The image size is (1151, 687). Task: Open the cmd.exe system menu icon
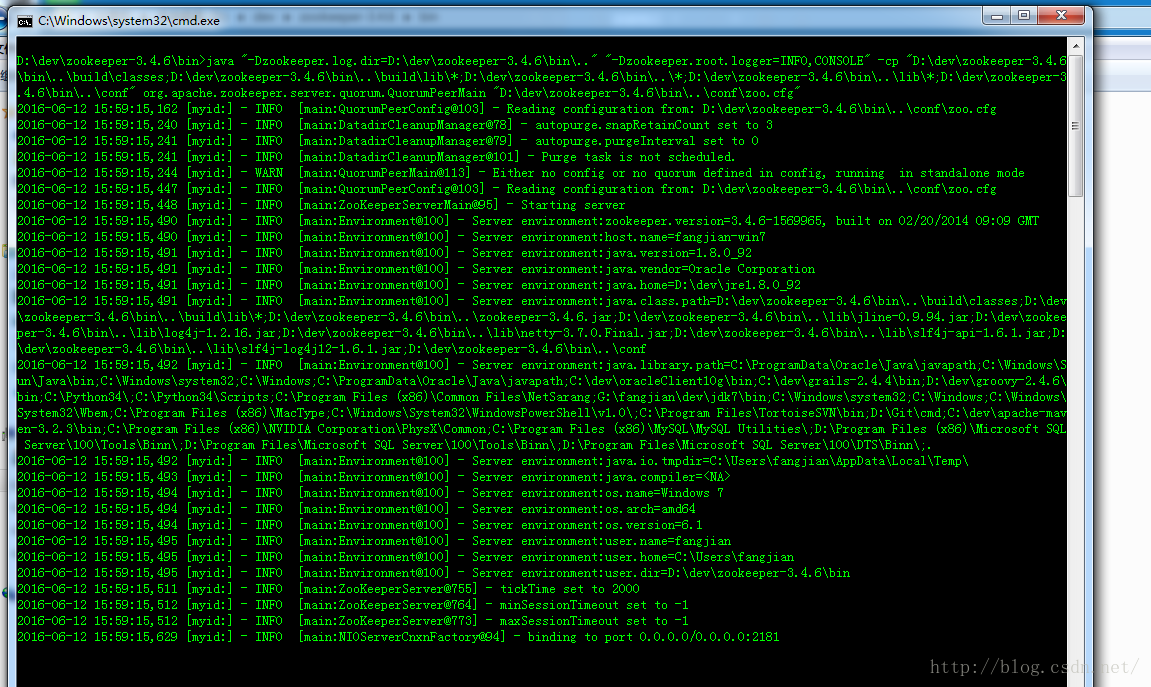[x=24, y=21]
